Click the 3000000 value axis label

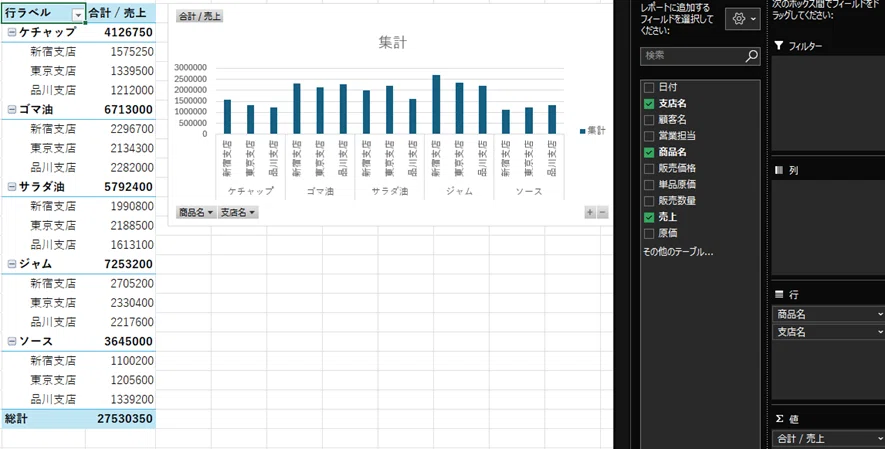pos(191,68)
